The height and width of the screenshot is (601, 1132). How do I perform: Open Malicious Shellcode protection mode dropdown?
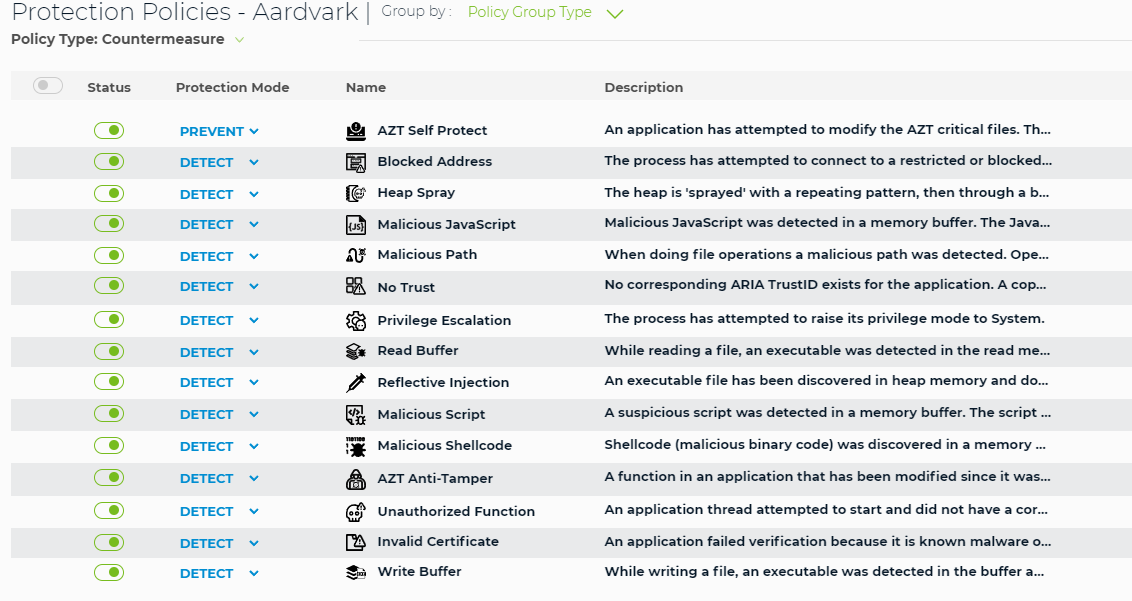tap(219, 446)
